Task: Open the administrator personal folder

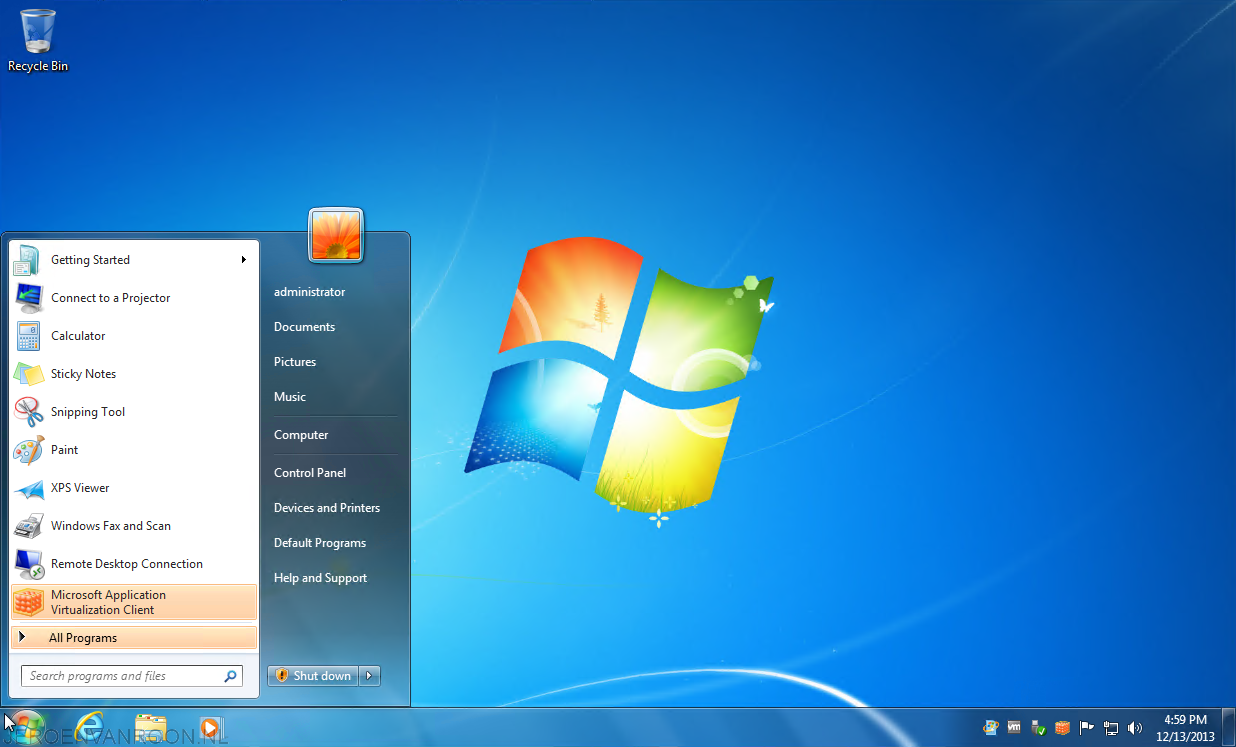Action: coord(310,292)
